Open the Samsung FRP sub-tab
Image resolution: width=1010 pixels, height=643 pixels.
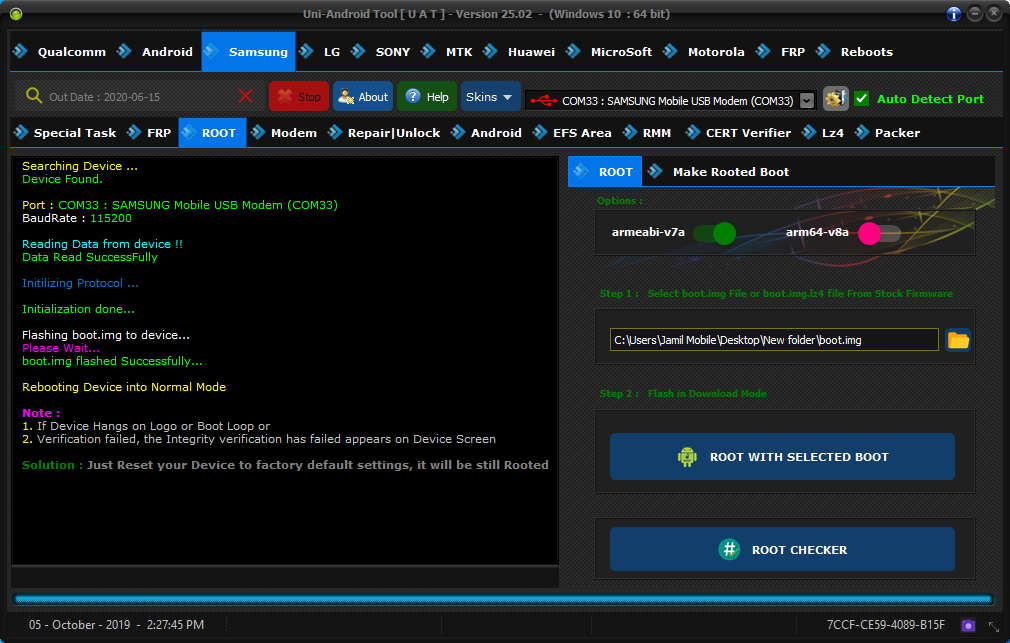pos(149,133)
